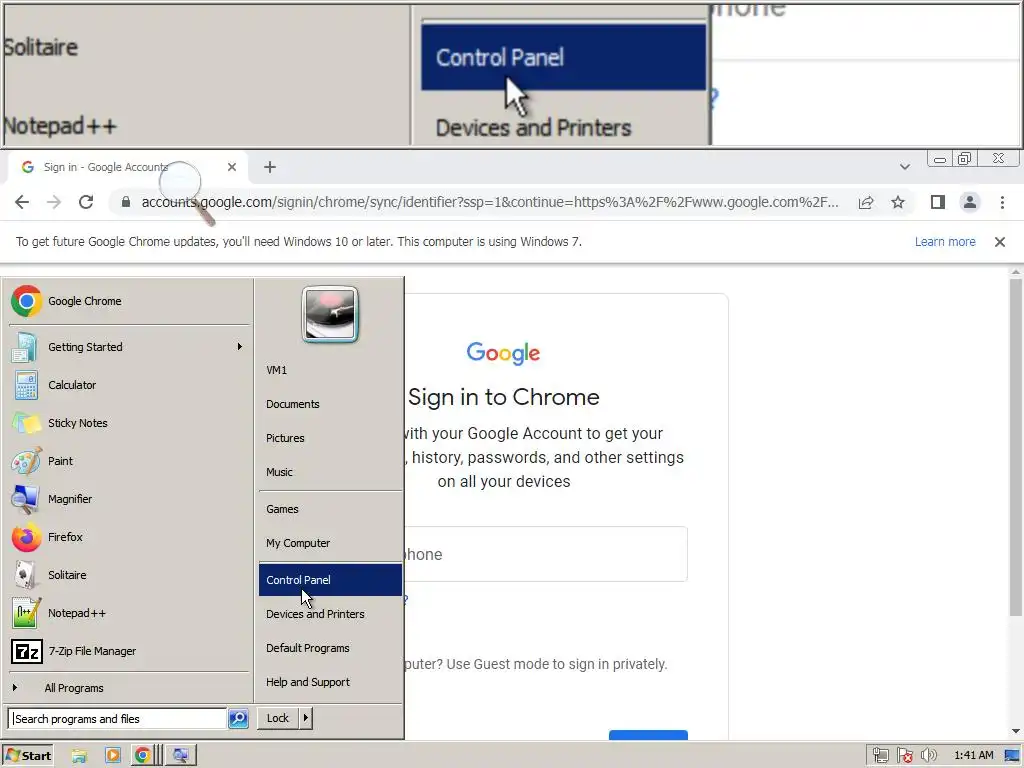Open Help and Support
1024x768 pixels.
pos(330,682)
